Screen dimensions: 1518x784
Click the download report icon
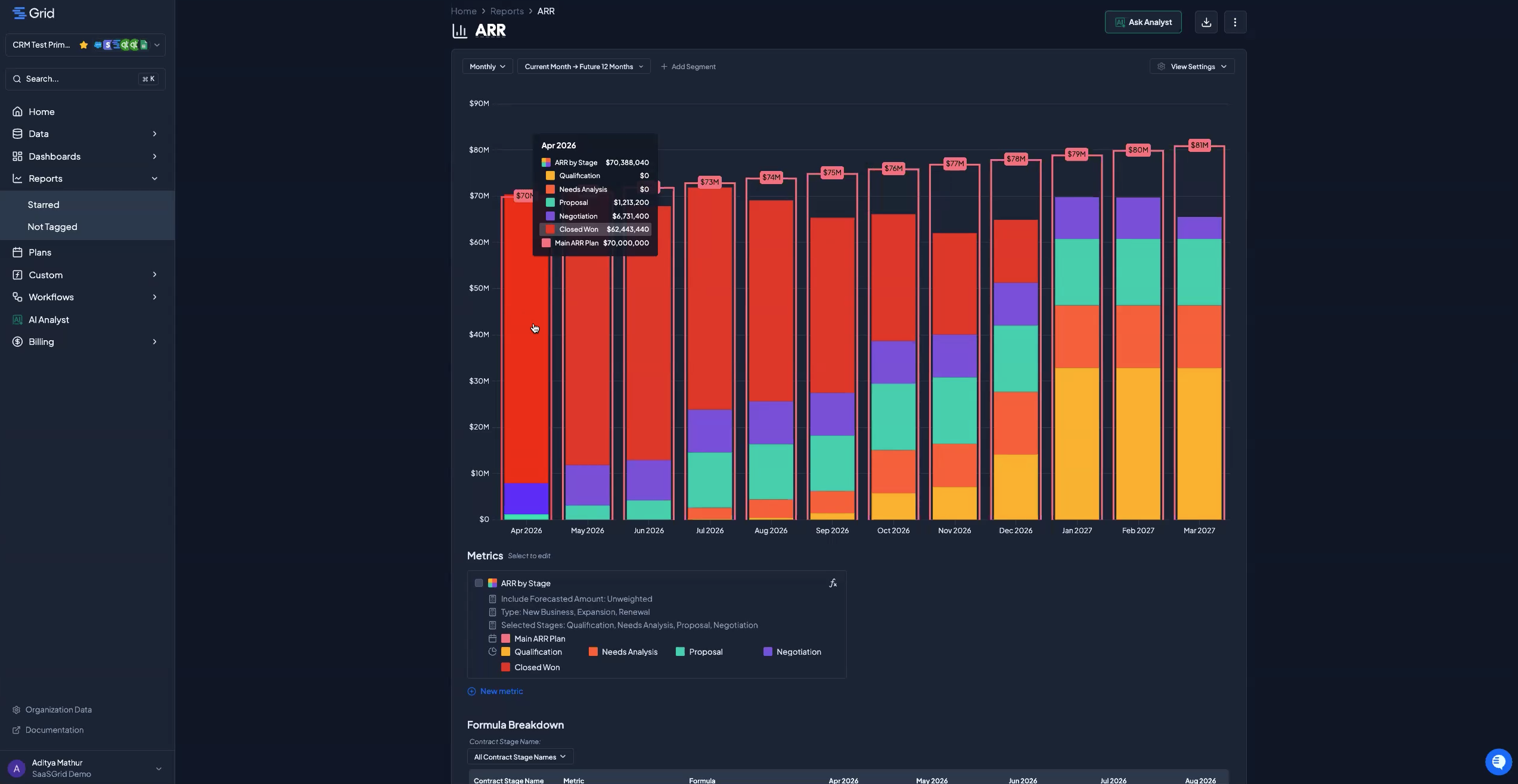(x=1206, y=22)
